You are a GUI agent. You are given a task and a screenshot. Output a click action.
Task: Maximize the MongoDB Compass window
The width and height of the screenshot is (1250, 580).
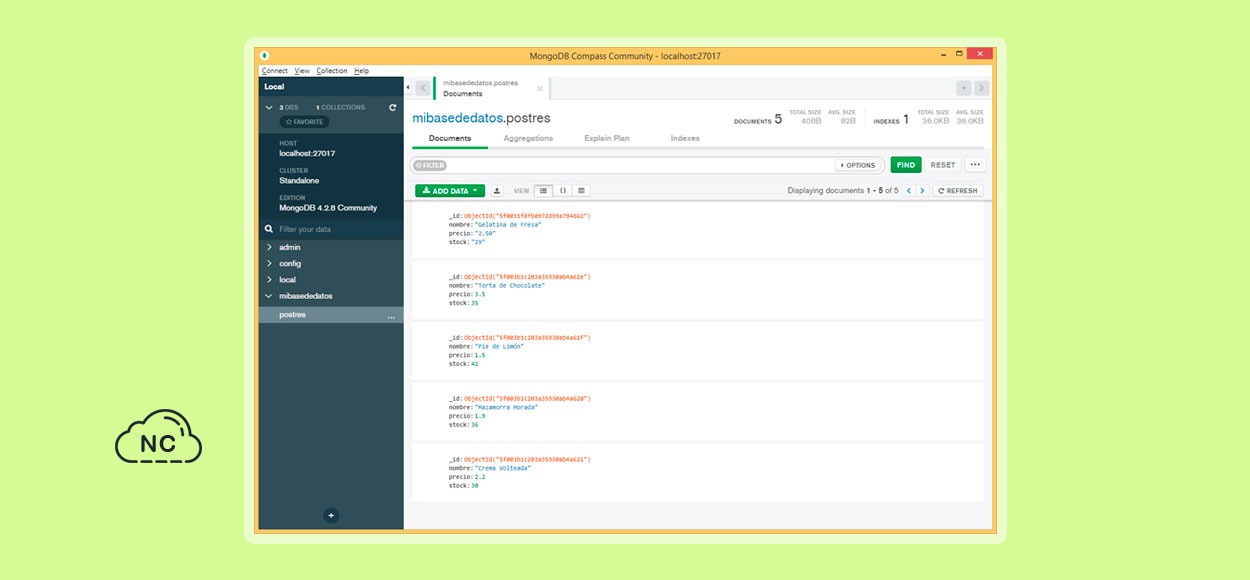960,54
